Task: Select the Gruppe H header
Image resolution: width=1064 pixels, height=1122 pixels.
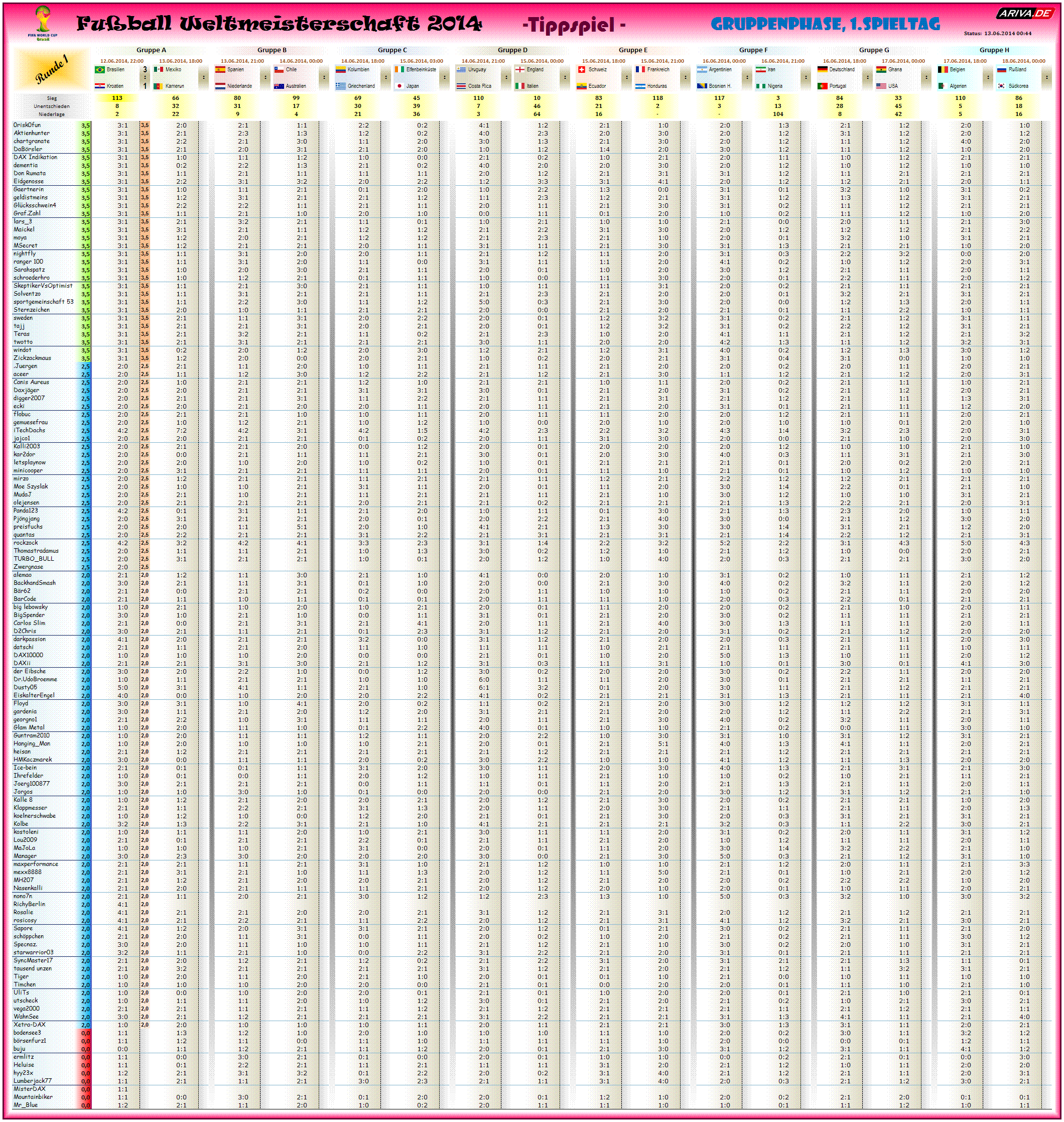Action: (995, 51)
